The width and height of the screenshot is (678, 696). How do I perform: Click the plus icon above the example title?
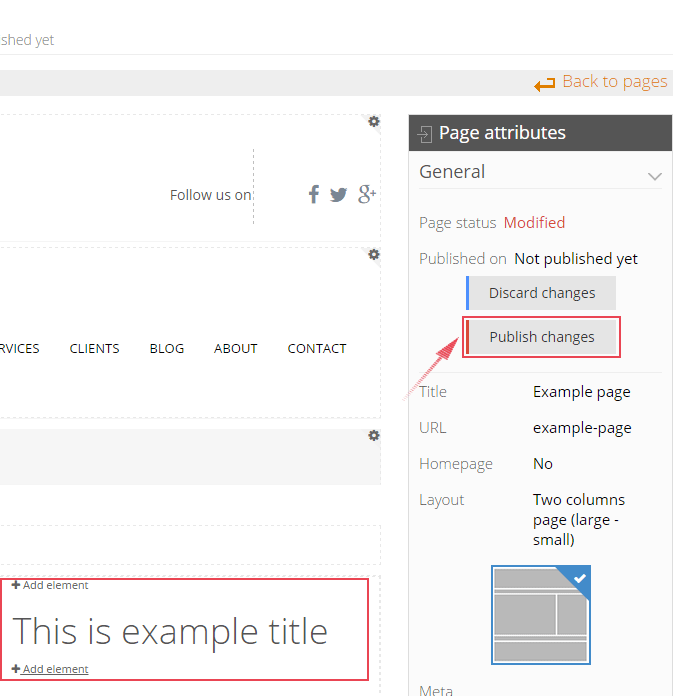click(16, 585)
